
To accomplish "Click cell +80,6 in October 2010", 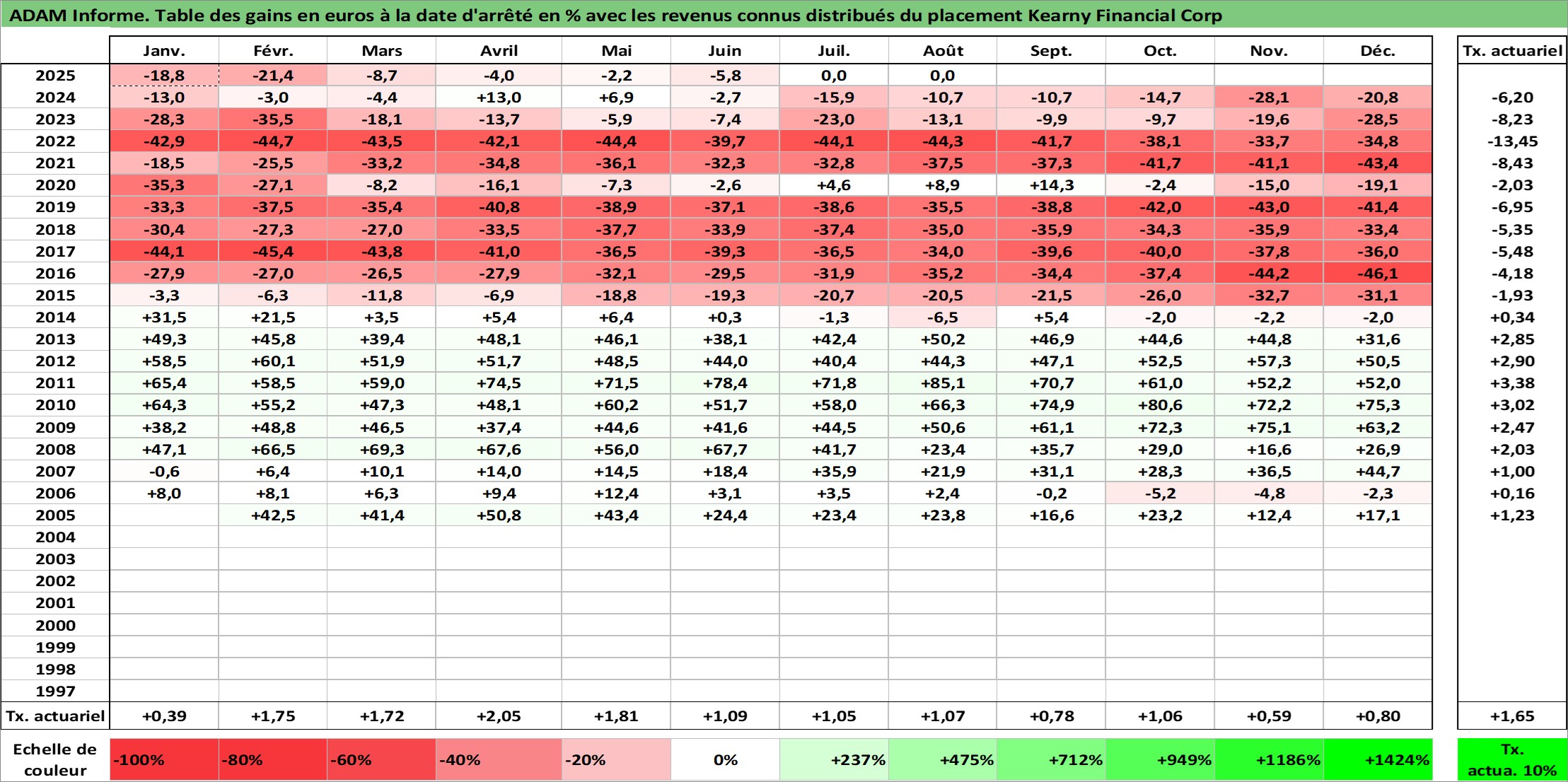I will [x=1160, y=405].
